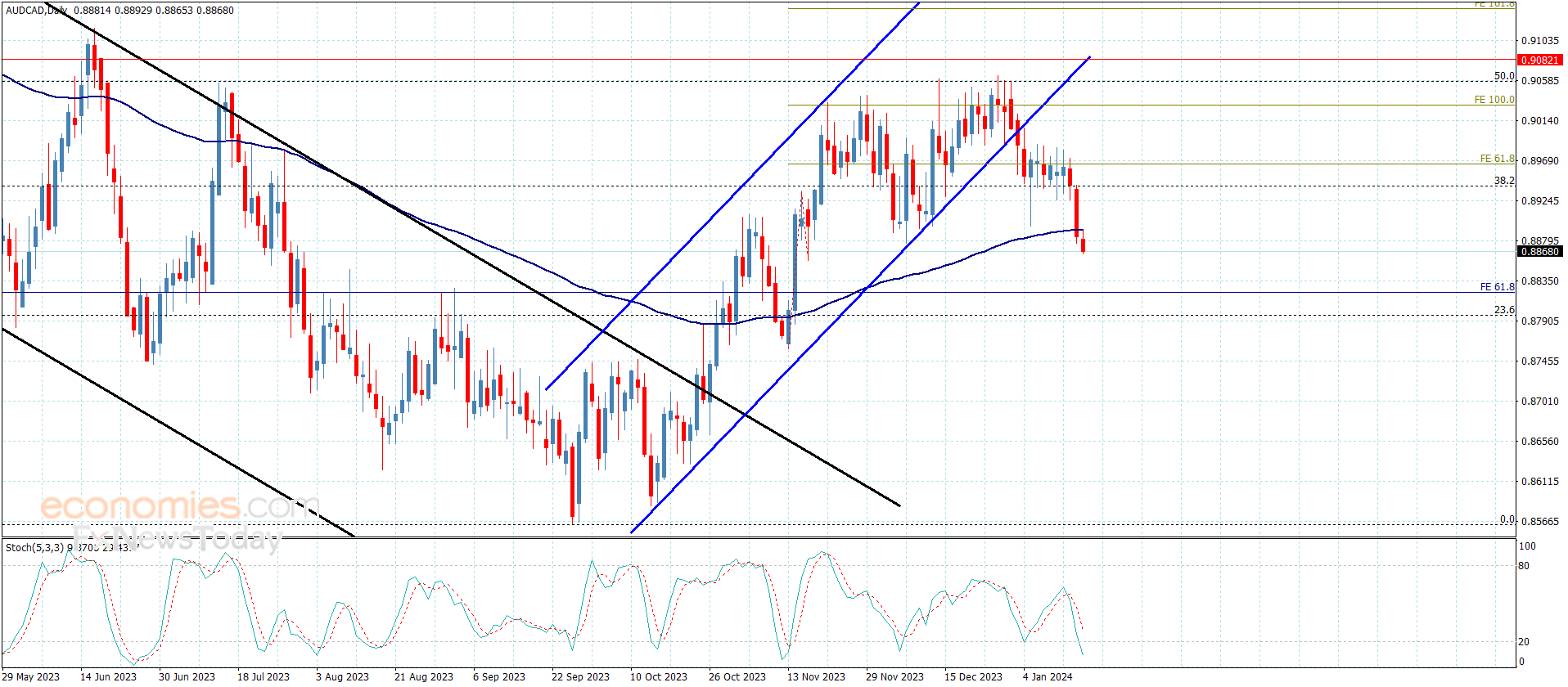
Task: Click the FE 100.0 Fibonacci expansion label
Action: coord(1494,100)
